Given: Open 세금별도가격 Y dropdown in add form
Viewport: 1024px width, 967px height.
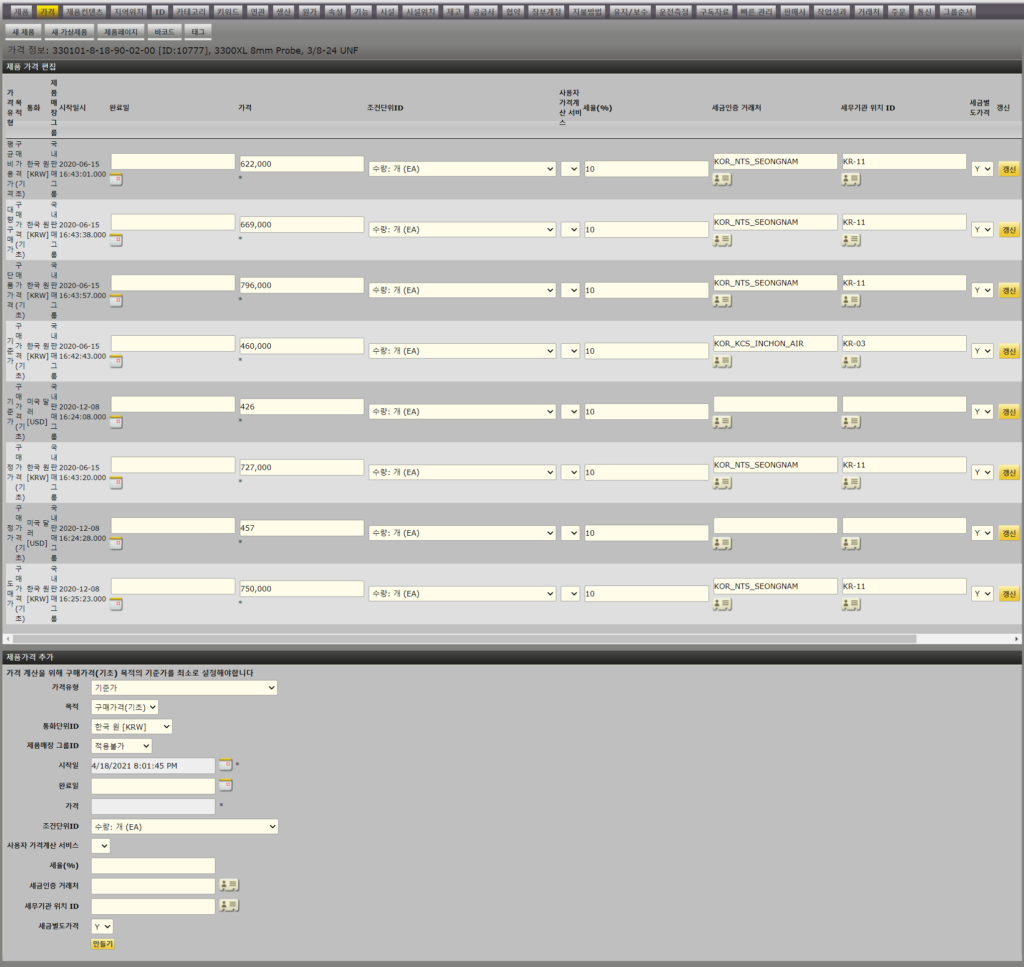Looking at the screenshot, I should 102,927.
